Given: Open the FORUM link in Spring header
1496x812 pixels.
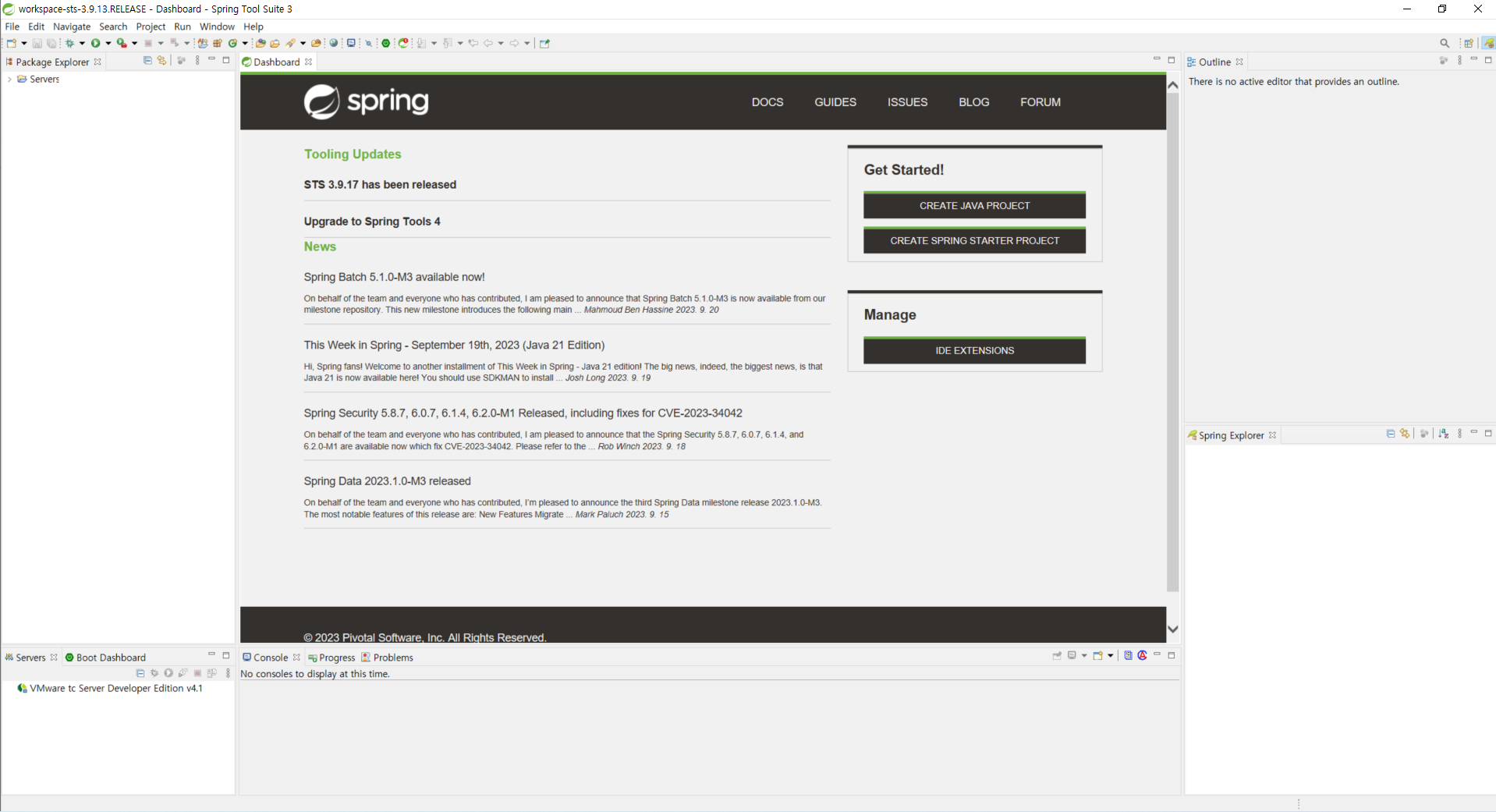Looking at the screenshot, I should coord(1040,102).
